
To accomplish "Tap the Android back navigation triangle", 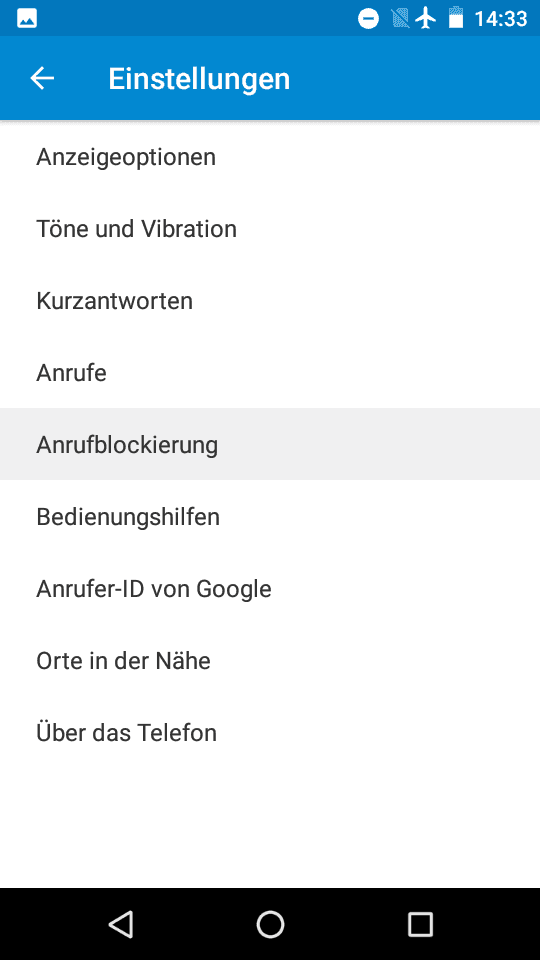I will click(x=121, y=924).
